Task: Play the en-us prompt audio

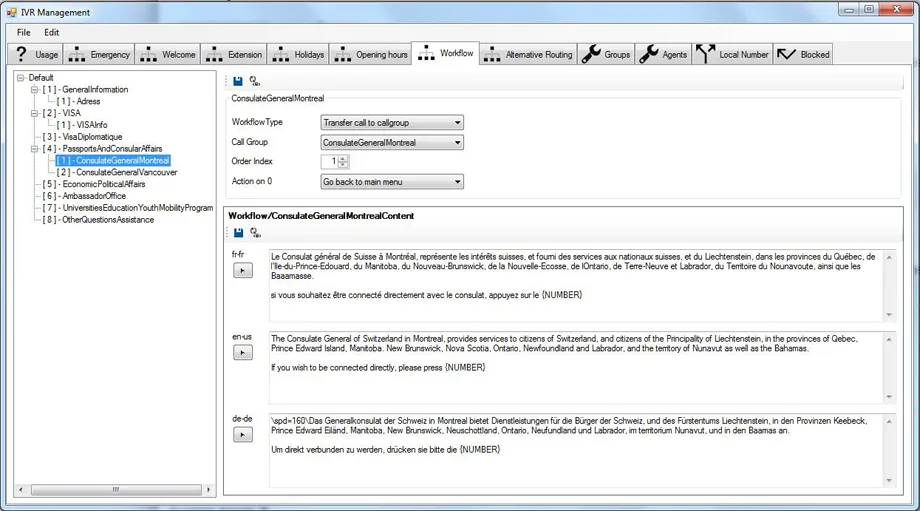Action: [x=243, y=353]
